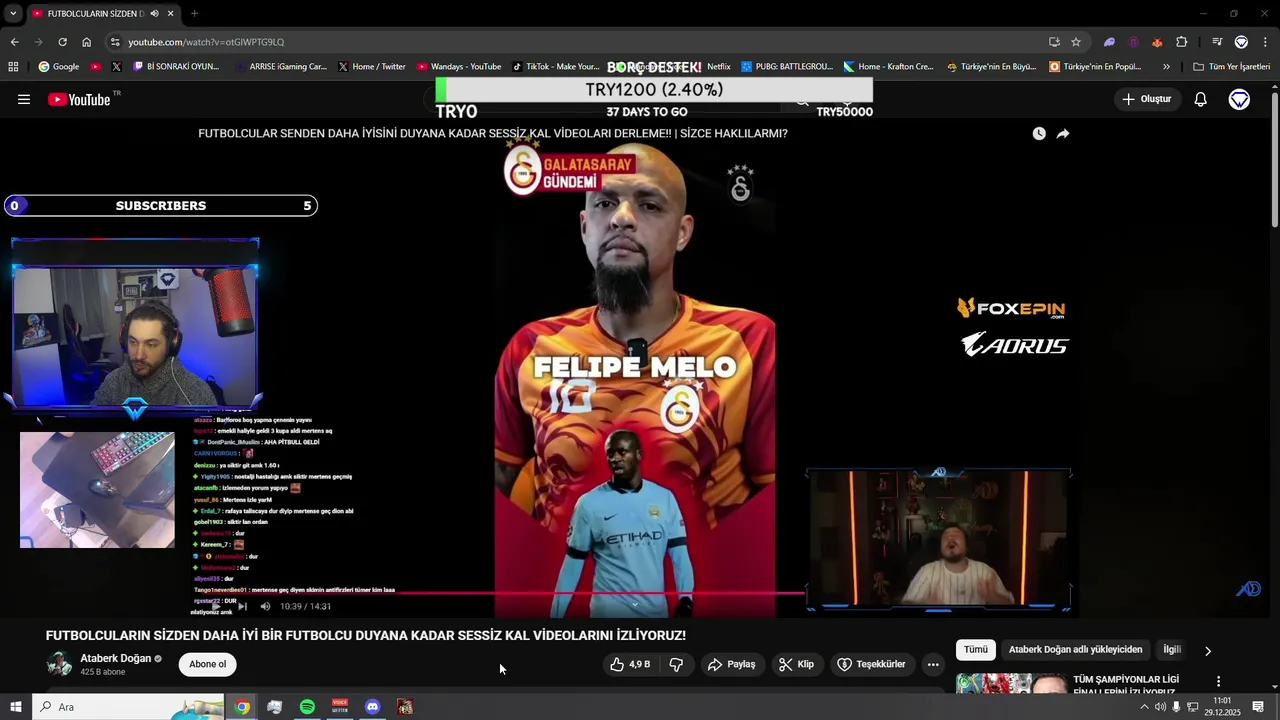Open the Chrome extensions puzzle icon
1280x720 pixels.
[x=1182, y=42]
